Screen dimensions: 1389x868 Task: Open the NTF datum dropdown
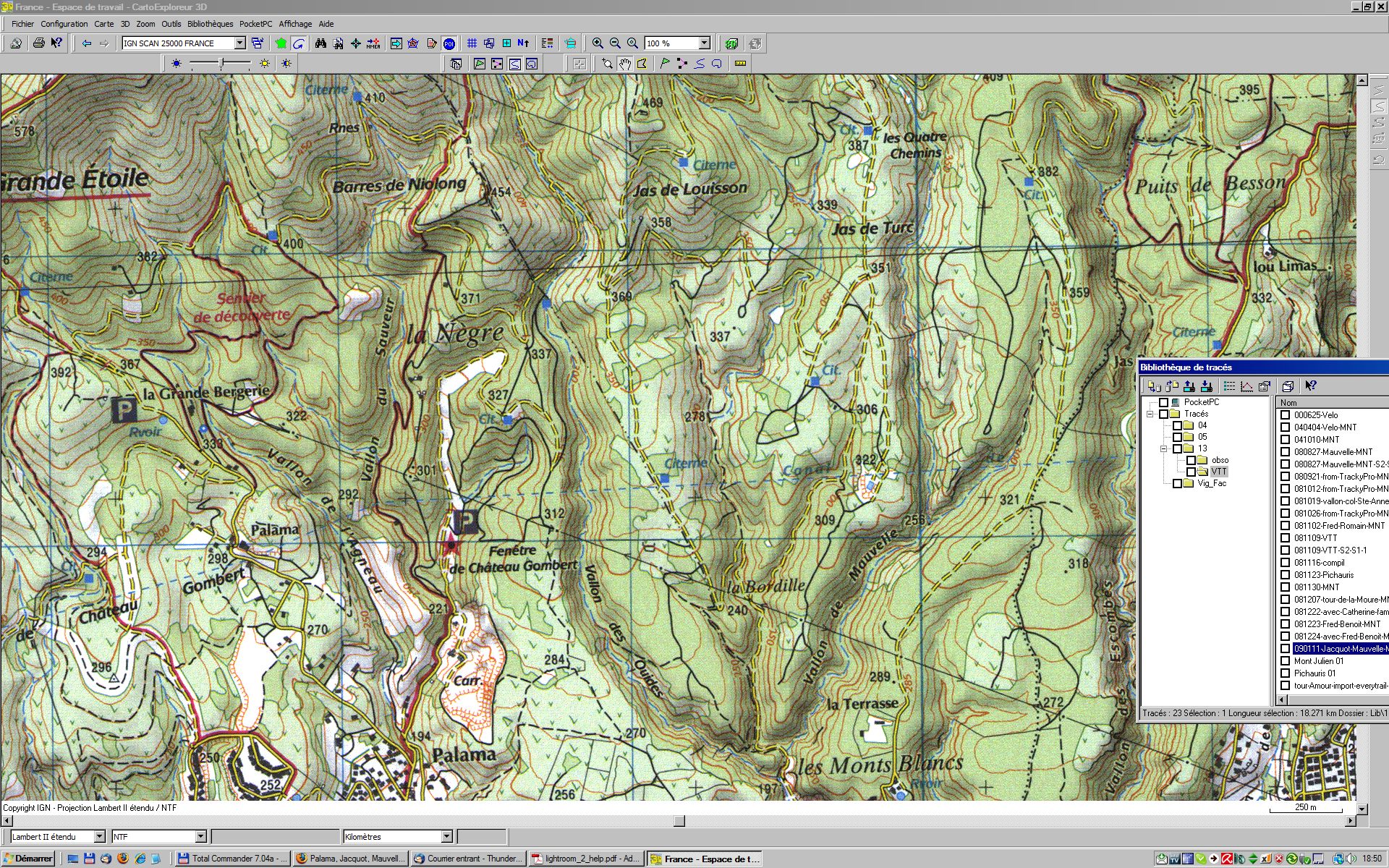click(x=201, y=837)
